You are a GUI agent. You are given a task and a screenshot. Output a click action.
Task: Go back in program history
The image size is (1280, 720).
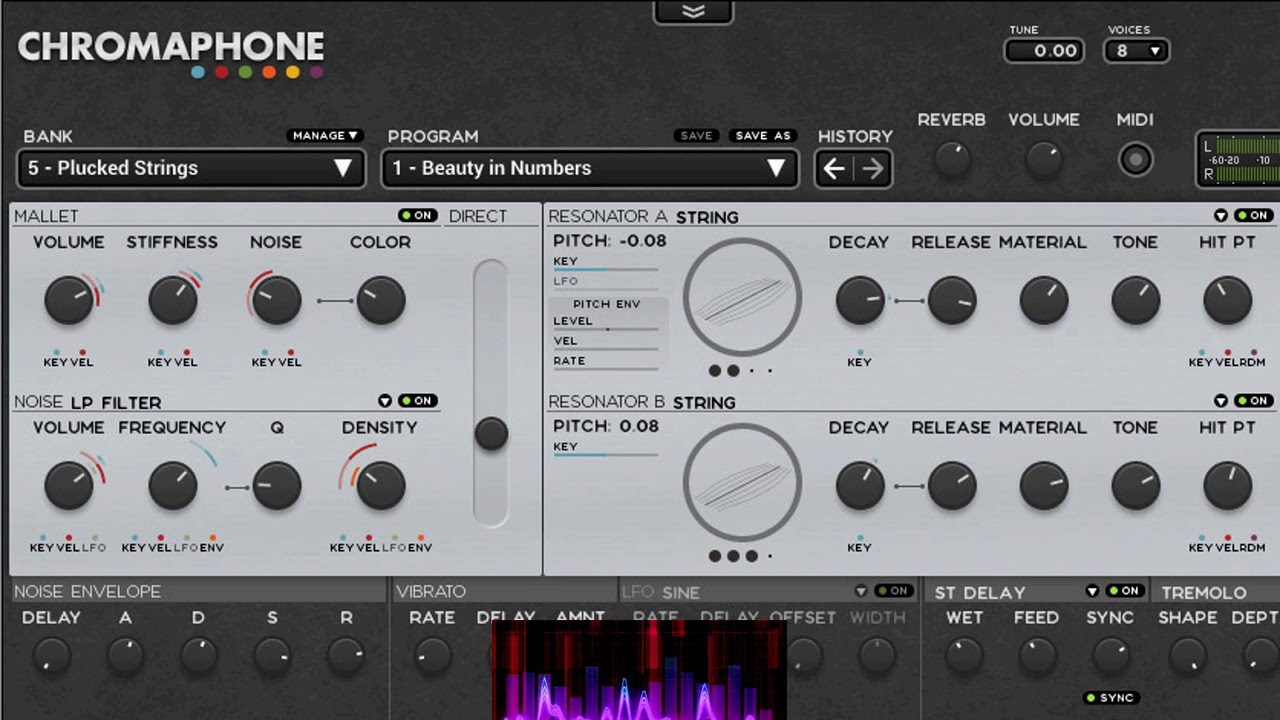coord(834,169)
